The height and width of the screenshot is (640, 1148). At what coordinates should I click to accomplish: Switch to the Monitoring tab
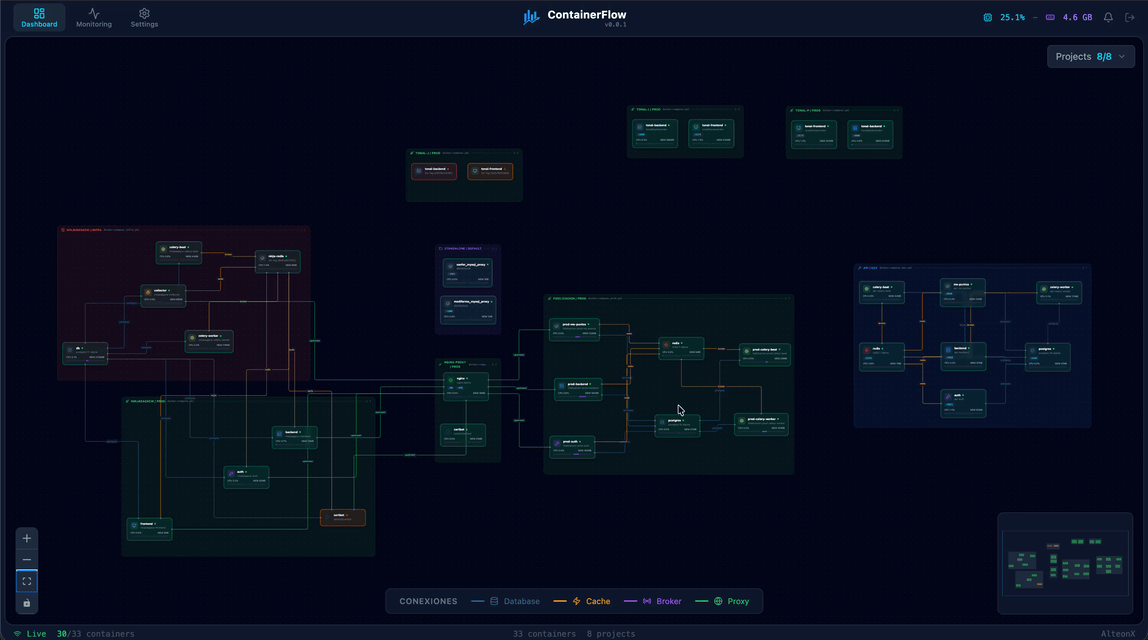point(94,18)
